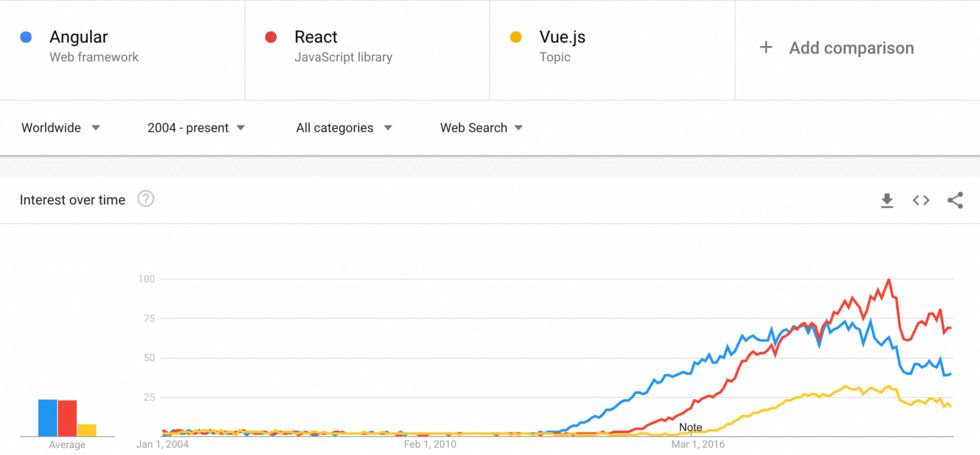Click the red dot beside React
The image size is (980, 455).
pyautogui.click(x=270, y=38)
